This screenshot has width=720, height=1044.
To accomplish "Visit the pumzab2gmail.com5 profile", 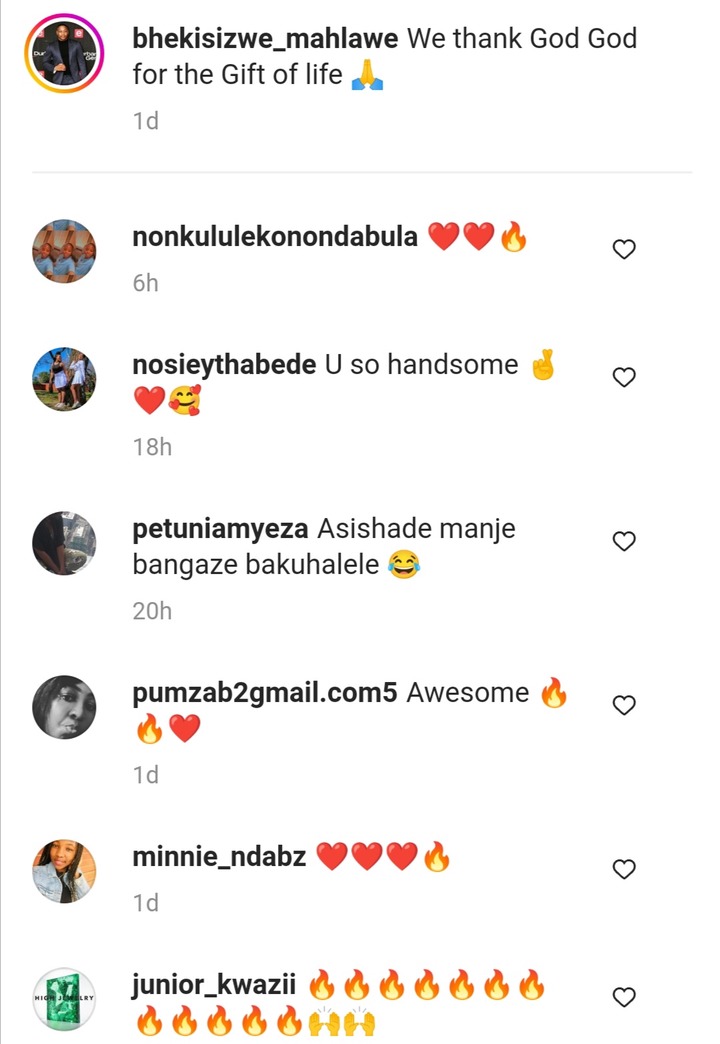I will point(264,693).
